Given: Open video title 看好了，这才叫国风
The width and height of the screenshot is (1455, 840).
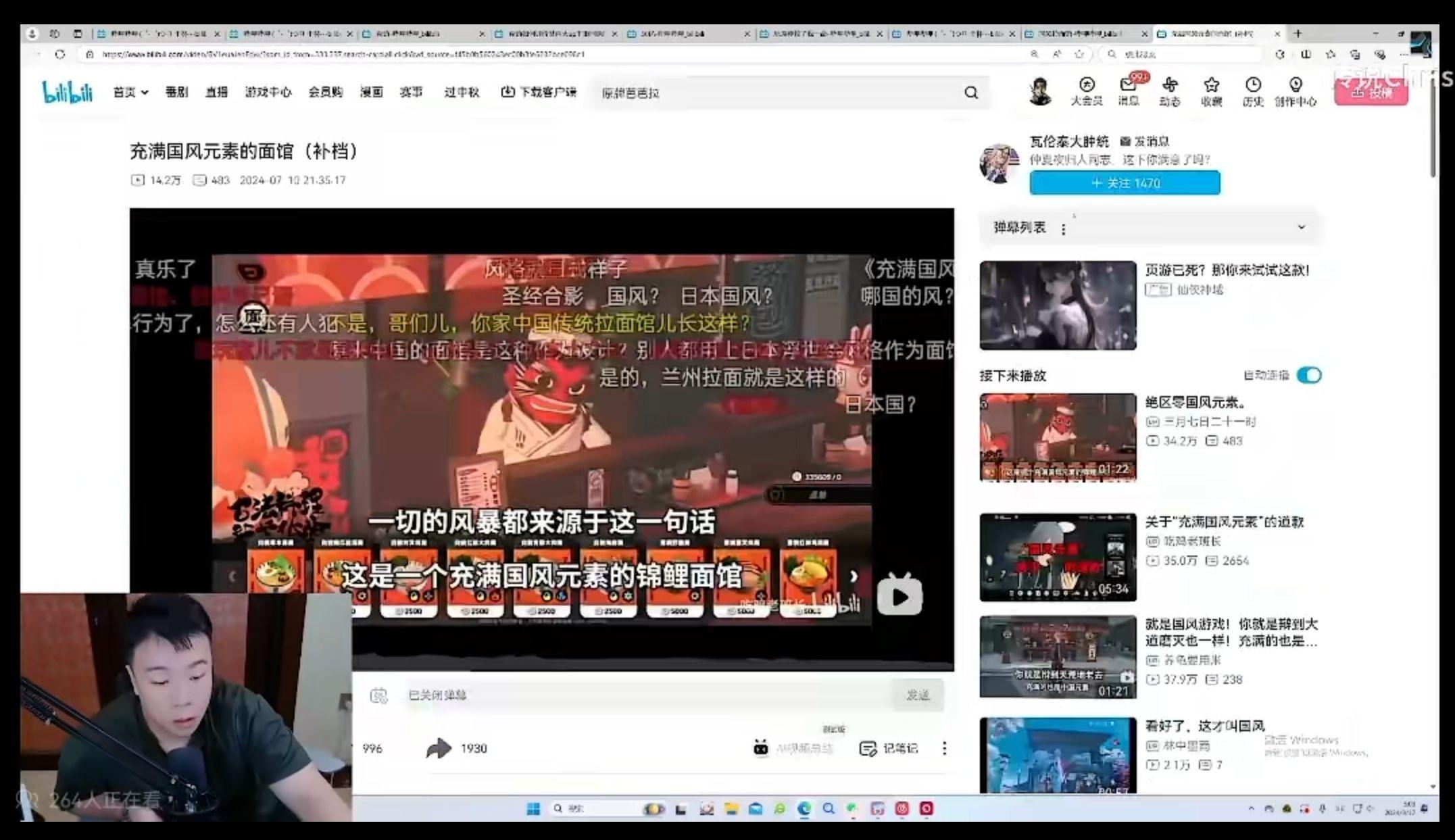Looking at the screenshot, I should pos(1204,726).
